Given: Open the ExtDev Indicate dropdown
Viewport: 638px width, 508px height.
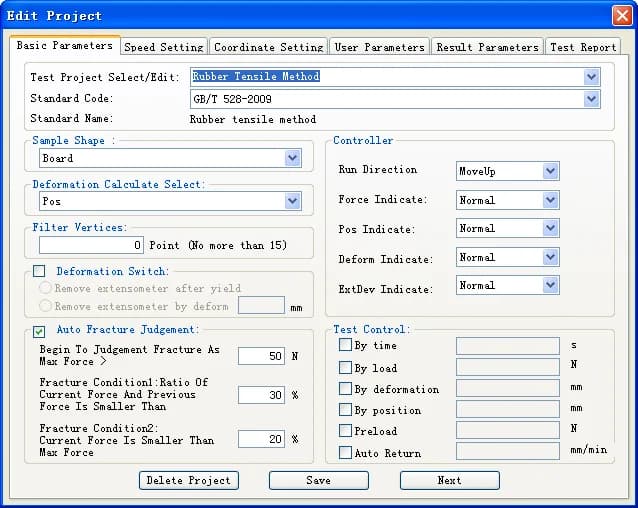Looking at the screenshot, I should coord(551,285).
